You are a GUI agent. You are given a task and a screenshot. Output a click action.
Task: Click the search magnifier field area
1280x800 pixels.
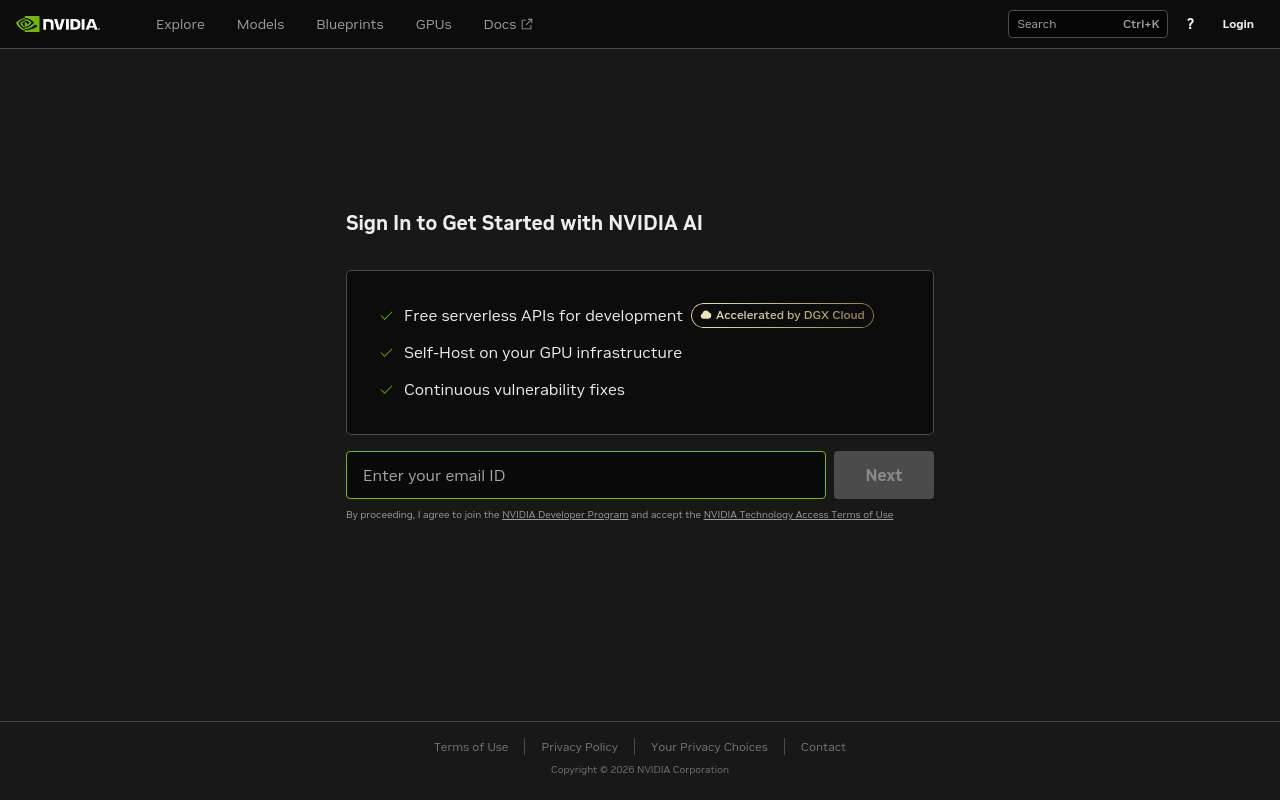tap(1060, 23)
